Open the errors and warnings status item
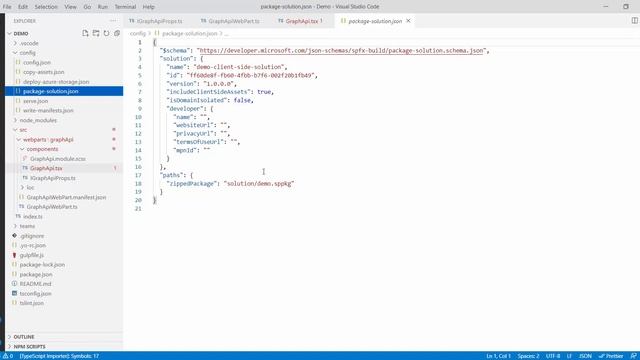 pyautogui.click(x=8, y=356)
